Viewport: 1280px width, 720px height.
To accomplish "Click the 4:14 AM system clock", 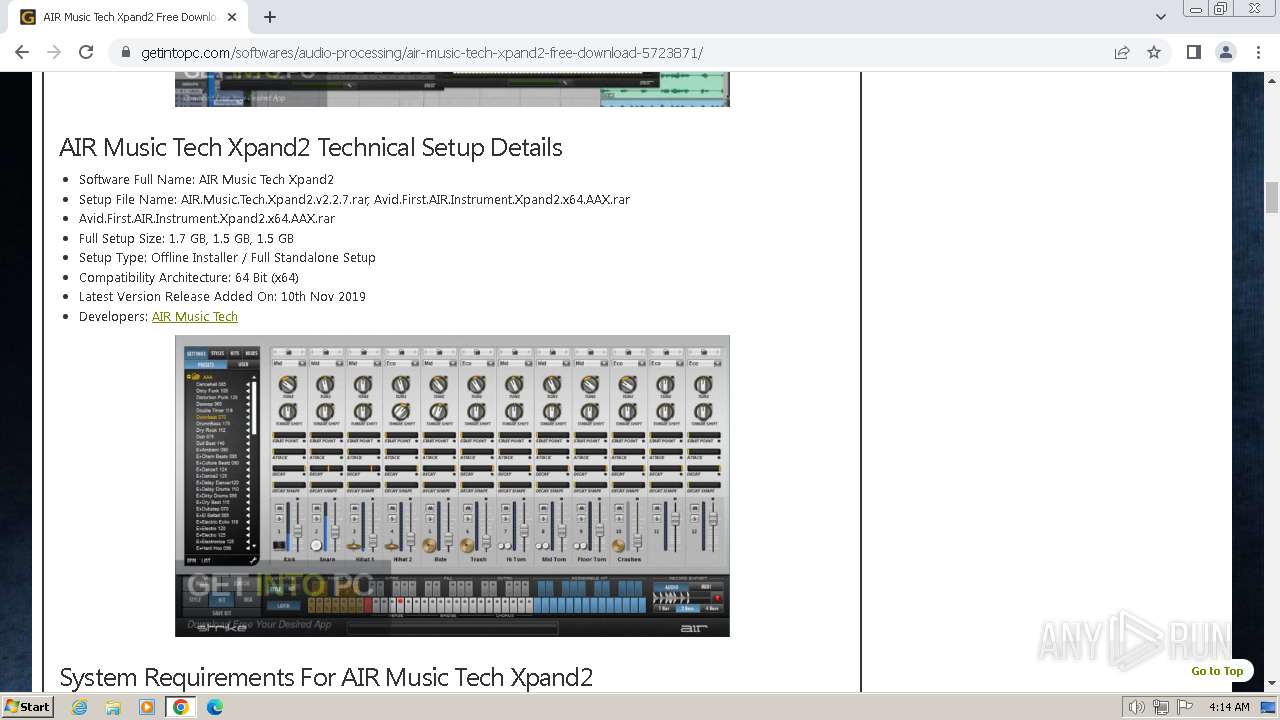I will (x=1229, y=707).
